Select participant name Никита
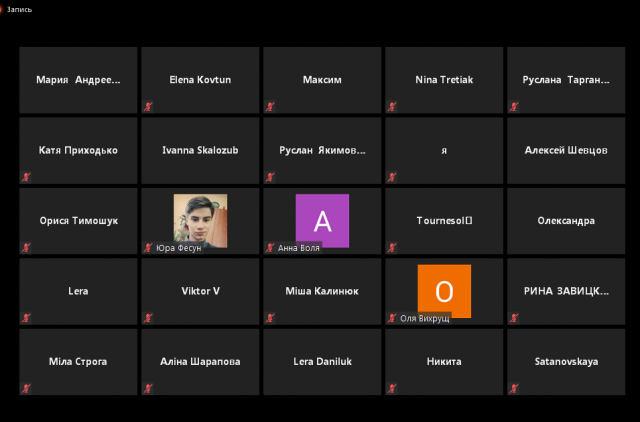Image resolution: width=640 pixels, height=422 pixels. [x=444, y=362]
